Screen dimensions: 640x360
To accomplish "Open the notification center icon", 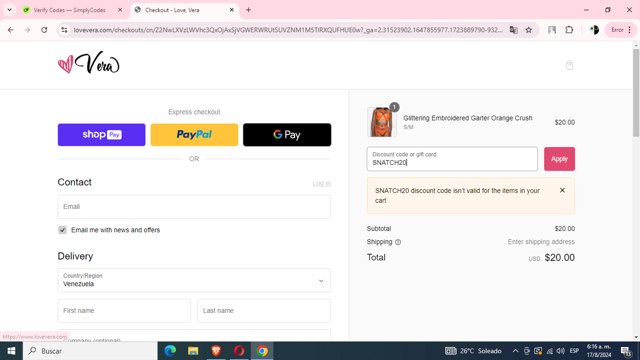I will (x=626, y=351).
